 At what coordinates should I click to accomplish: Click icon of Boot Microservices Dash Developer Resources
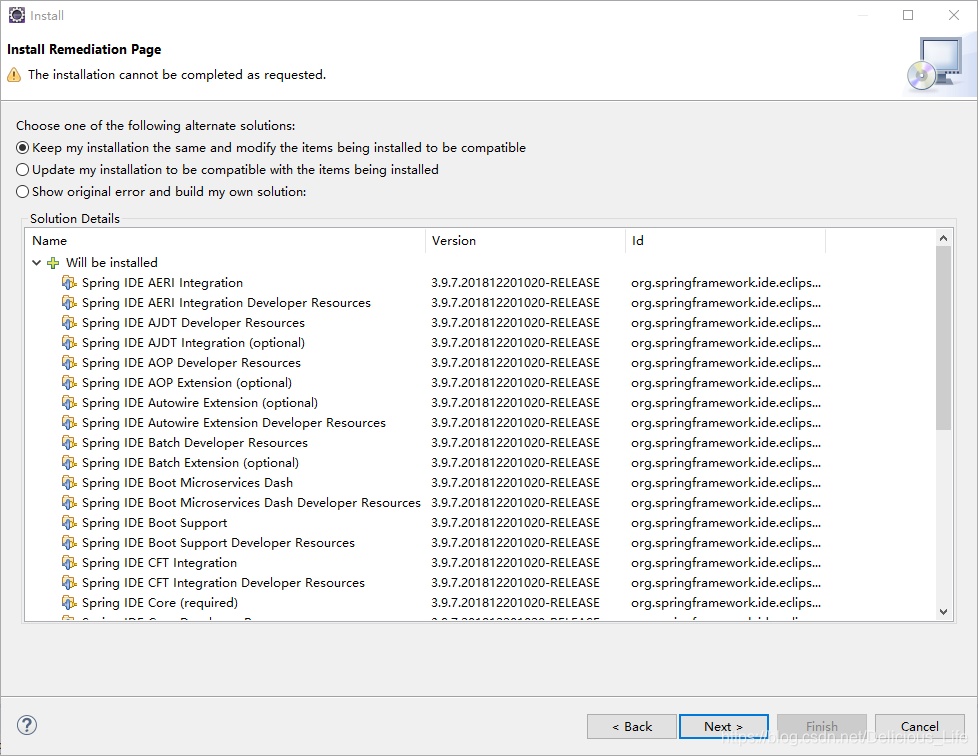[x=69, y=502]
